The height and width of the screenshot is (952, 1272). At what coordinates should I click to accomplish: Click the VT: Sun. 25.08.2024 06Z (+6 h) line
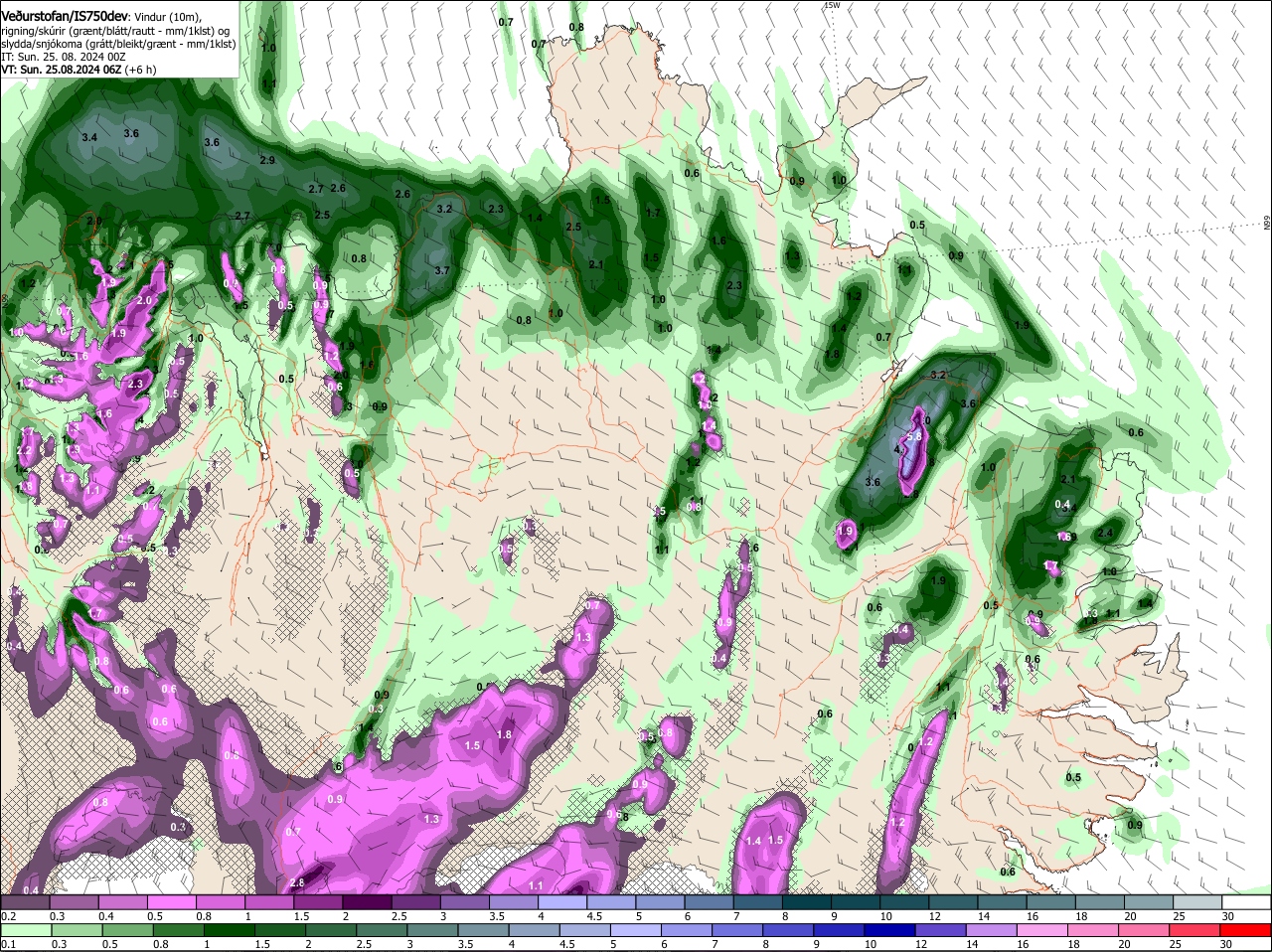[x=79, y=70]
